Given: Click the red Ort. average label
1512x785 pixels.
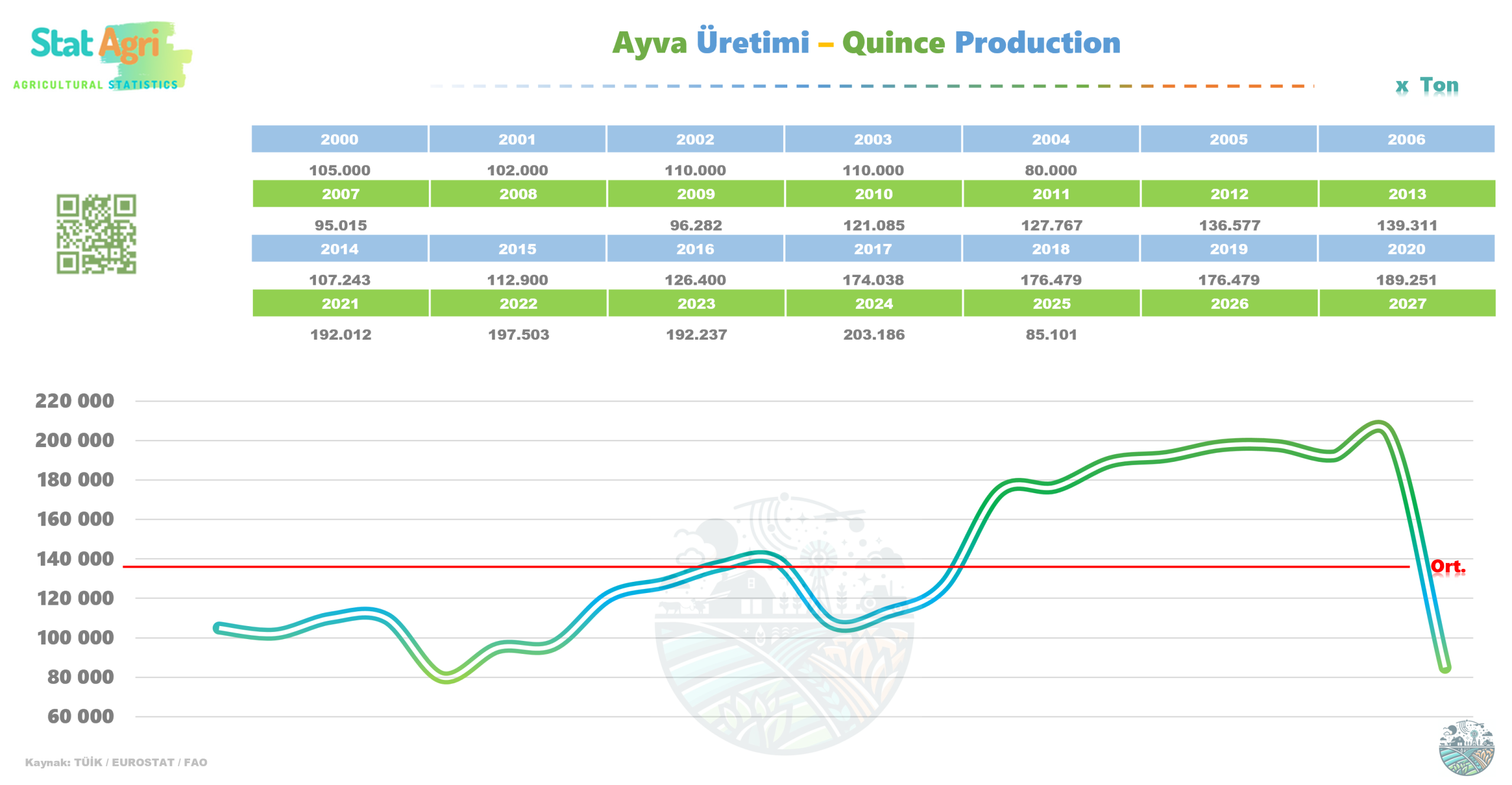Looking at the screenshot, I should click(x=1447, y=566).
